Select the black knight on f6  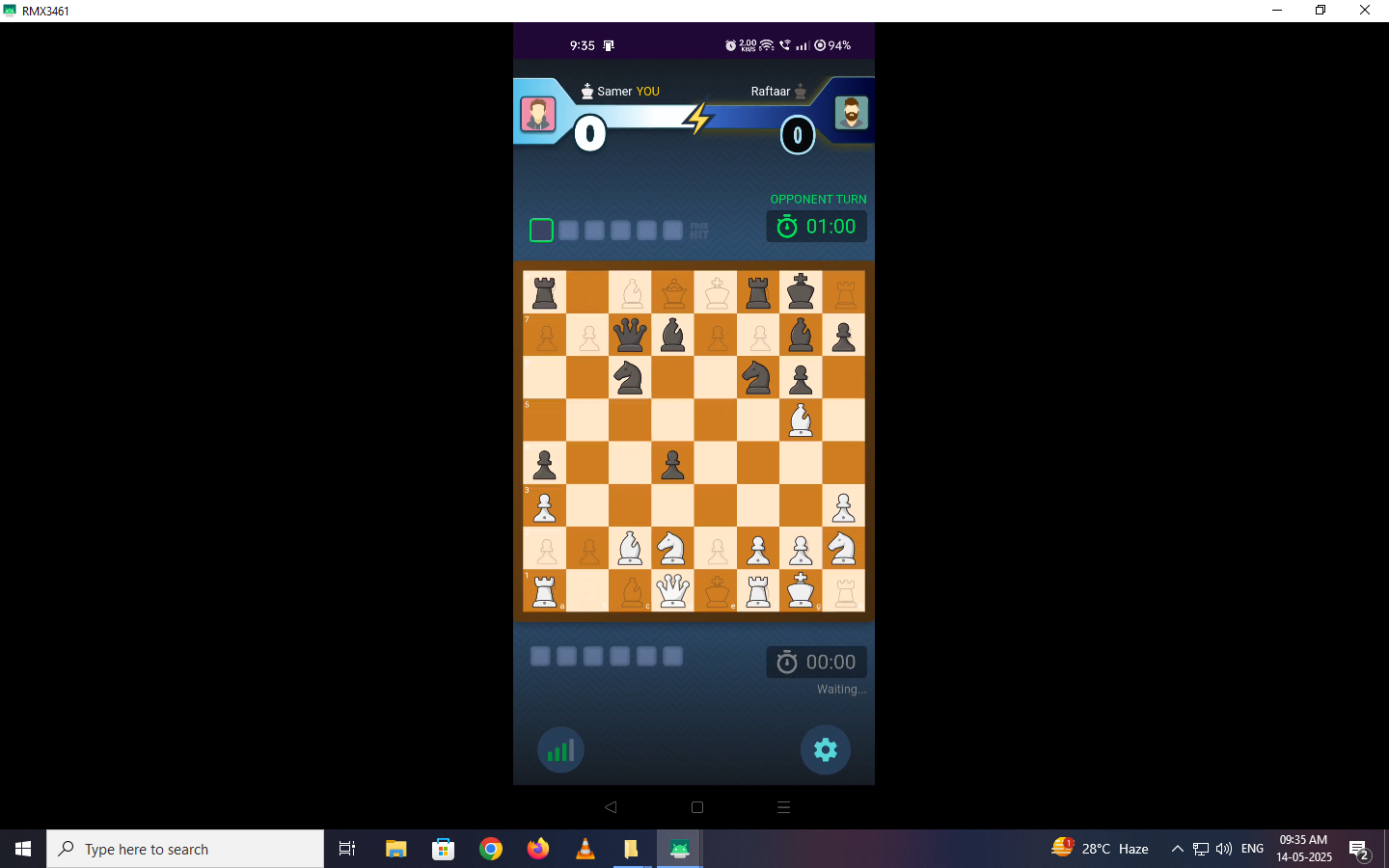point(757,378)
